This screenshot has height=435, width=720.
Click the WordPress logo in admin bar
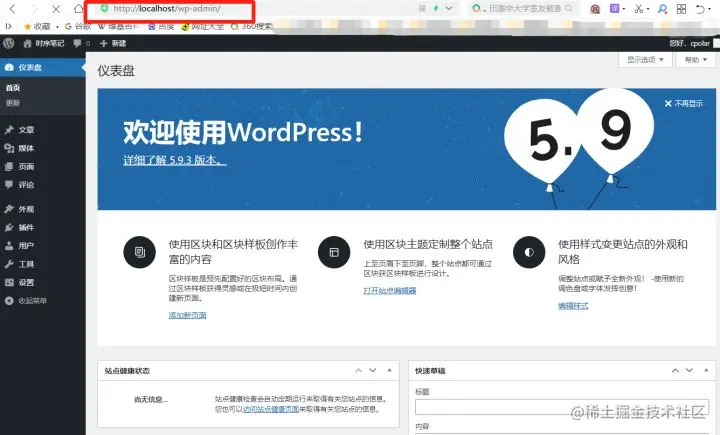pos(9,43)
